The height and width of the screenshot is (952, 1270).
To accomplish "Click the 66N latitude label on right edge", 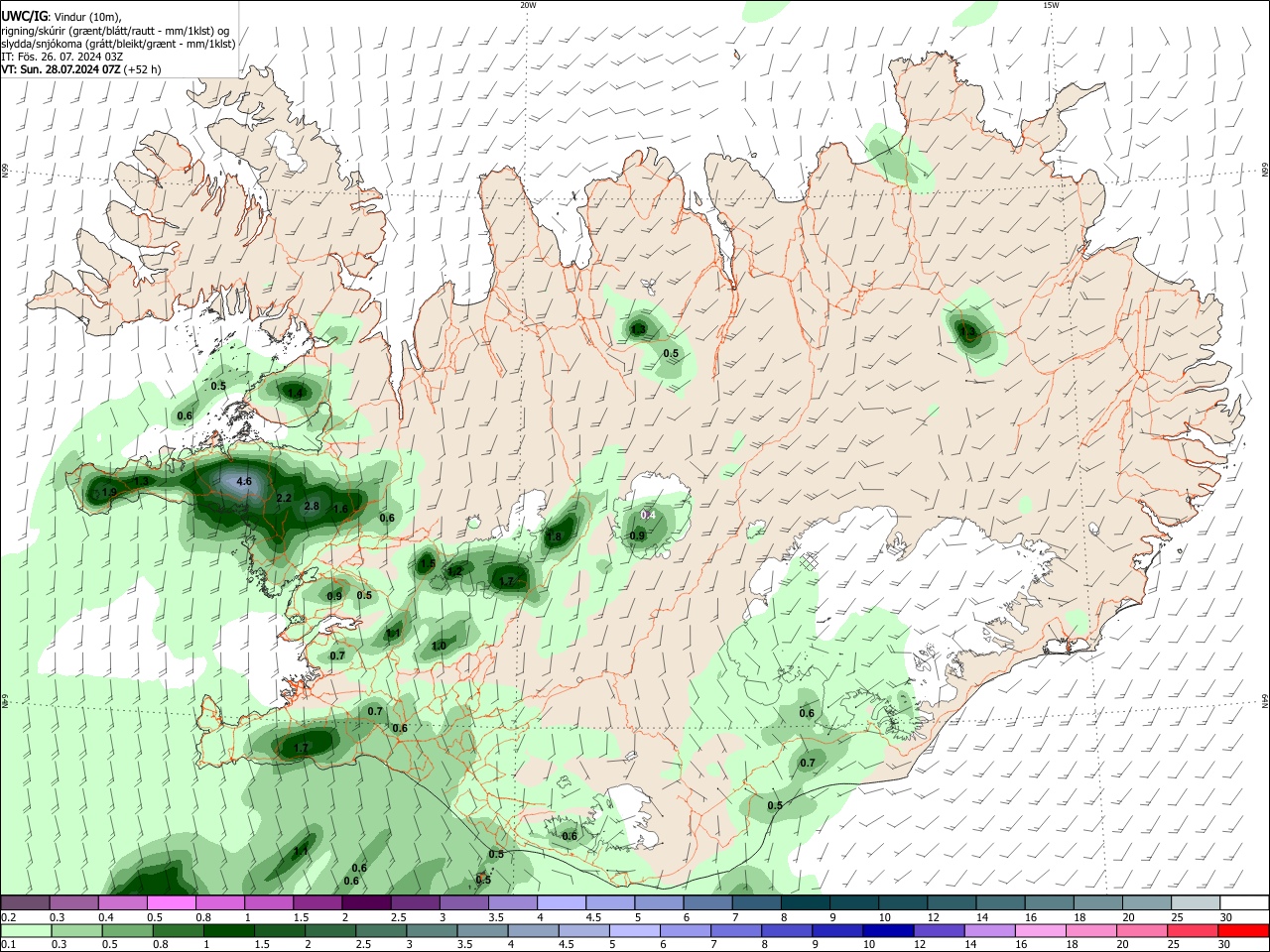I will point(1265,172).
